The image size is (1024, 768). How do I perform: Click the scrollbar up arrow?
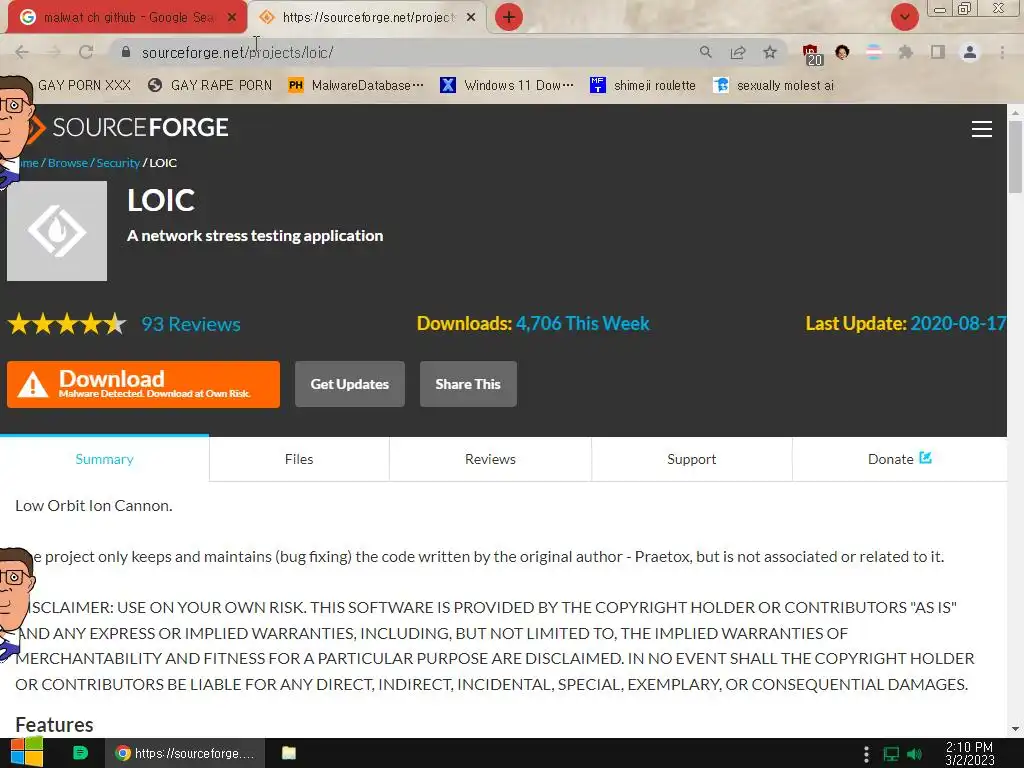[1015, 112]
